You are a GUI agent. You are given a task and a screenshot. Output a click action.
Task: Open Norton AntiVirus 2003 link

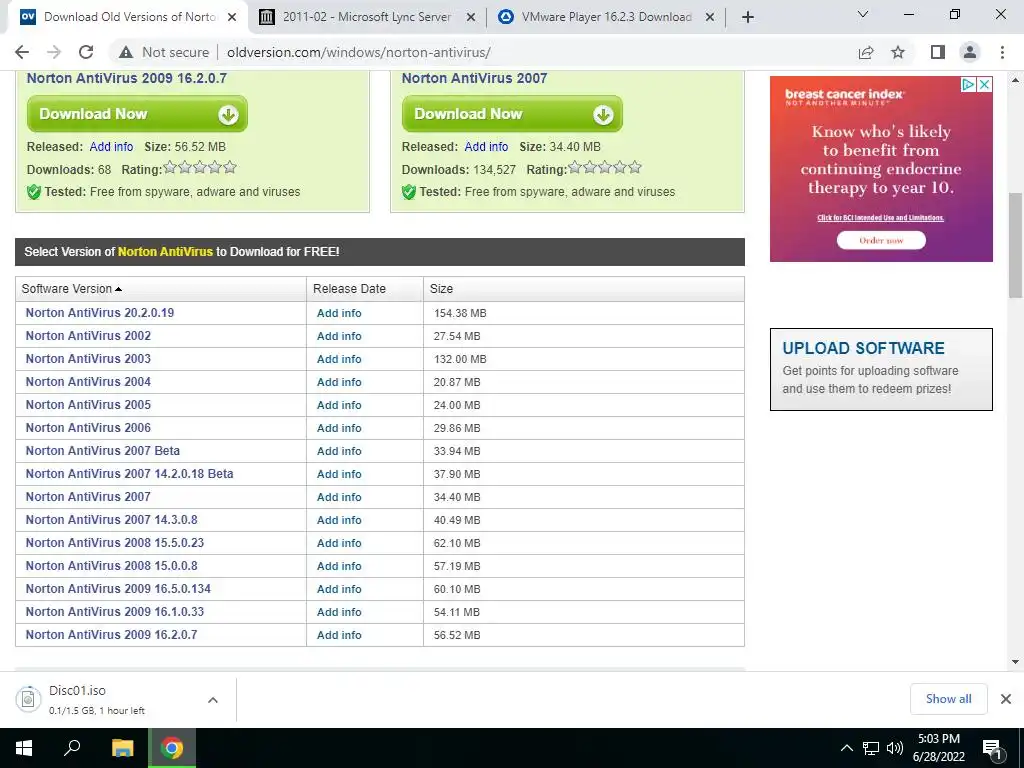tap(88, 359)
